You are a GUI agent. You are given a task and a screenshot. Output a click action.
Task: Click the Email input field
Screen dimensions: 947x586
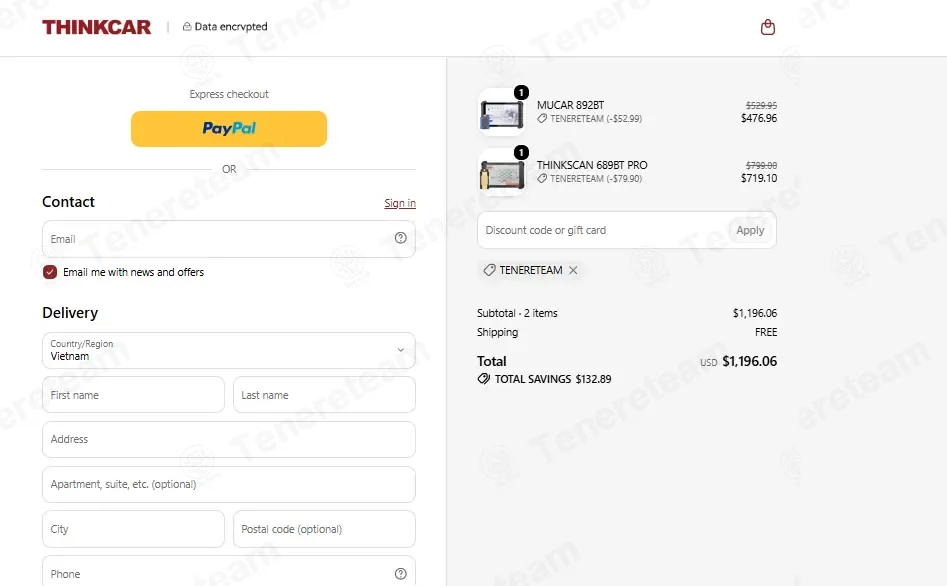(x=217, y=239)
